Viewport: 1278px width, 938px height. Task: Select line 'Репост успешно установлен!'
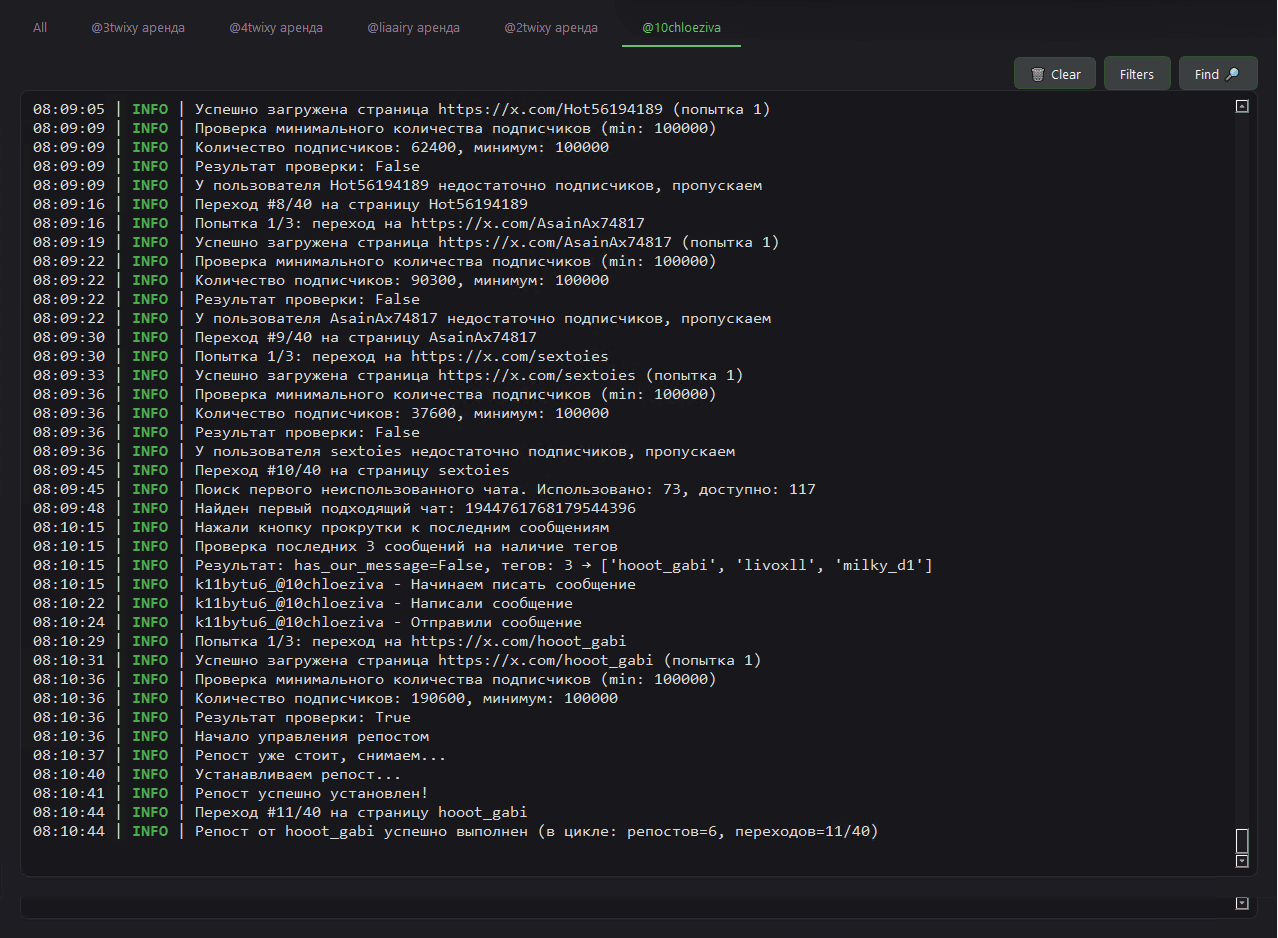(x=231, y=793)
